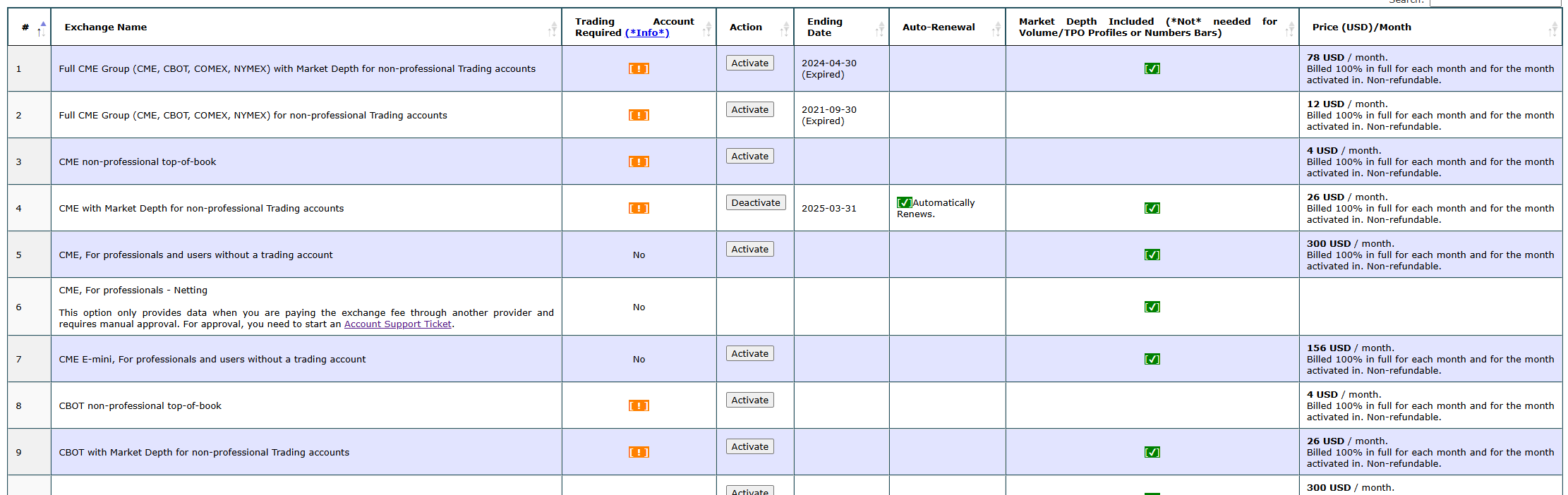Click the orange warning icon for CME non-professional top-of-book
The height and width of the screenshot is (495, 1568).
tap(639, 161)
